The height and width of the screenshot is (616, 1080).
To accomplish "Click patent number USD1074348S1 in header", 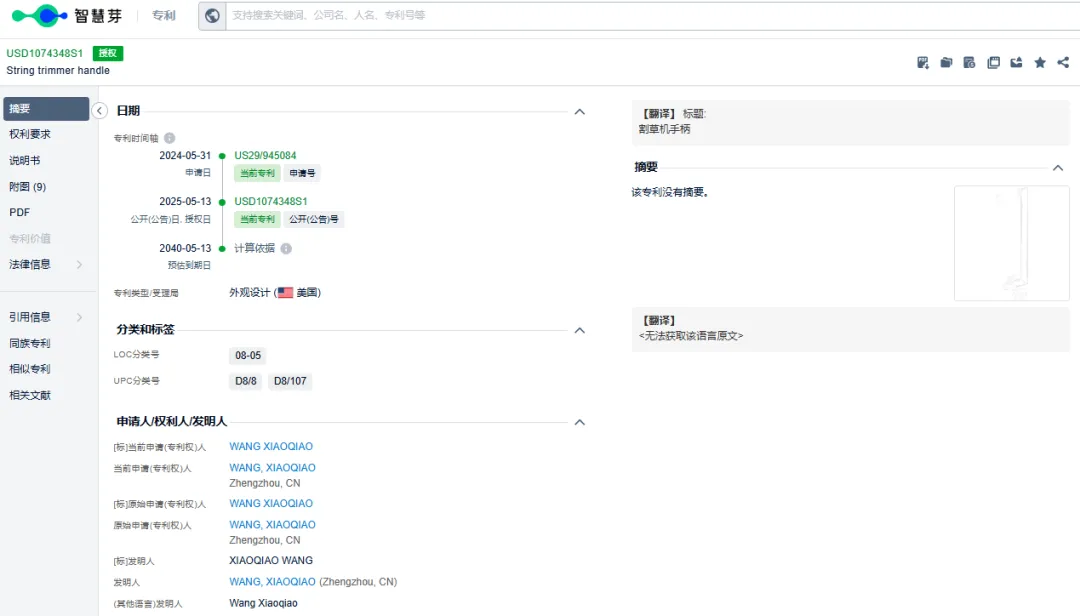I will (x=45, y=53).
